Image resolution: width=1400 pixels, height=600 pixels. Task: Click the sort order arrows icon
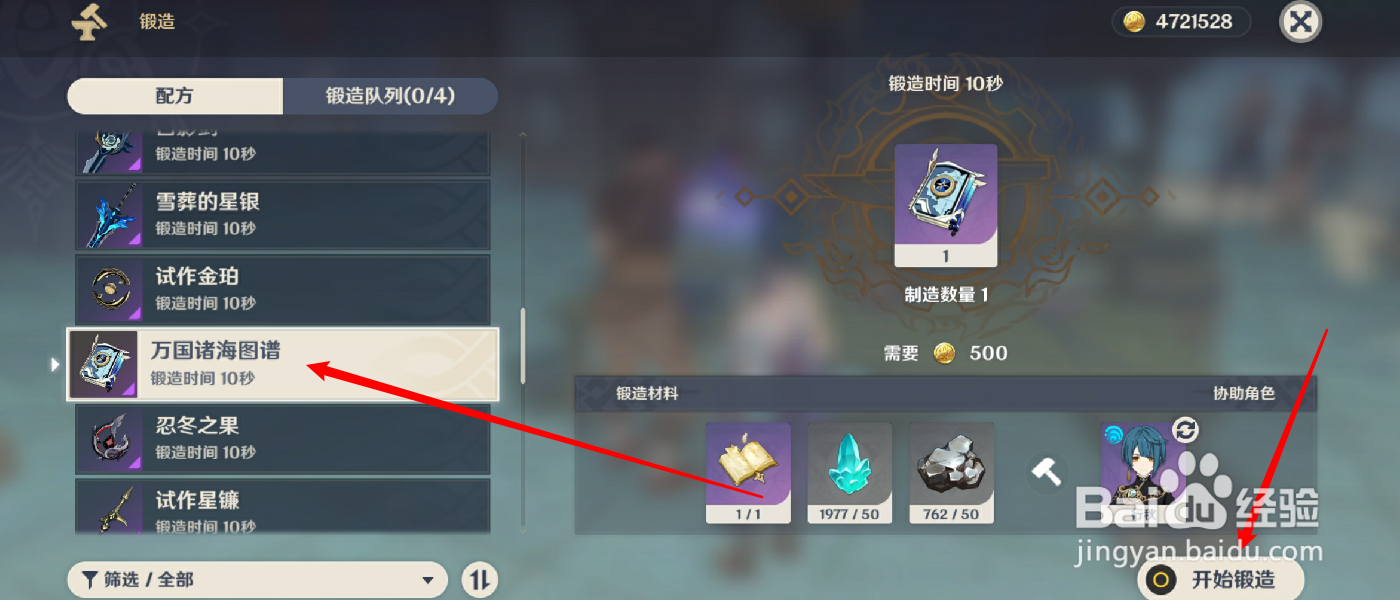[x=480, y=579]
